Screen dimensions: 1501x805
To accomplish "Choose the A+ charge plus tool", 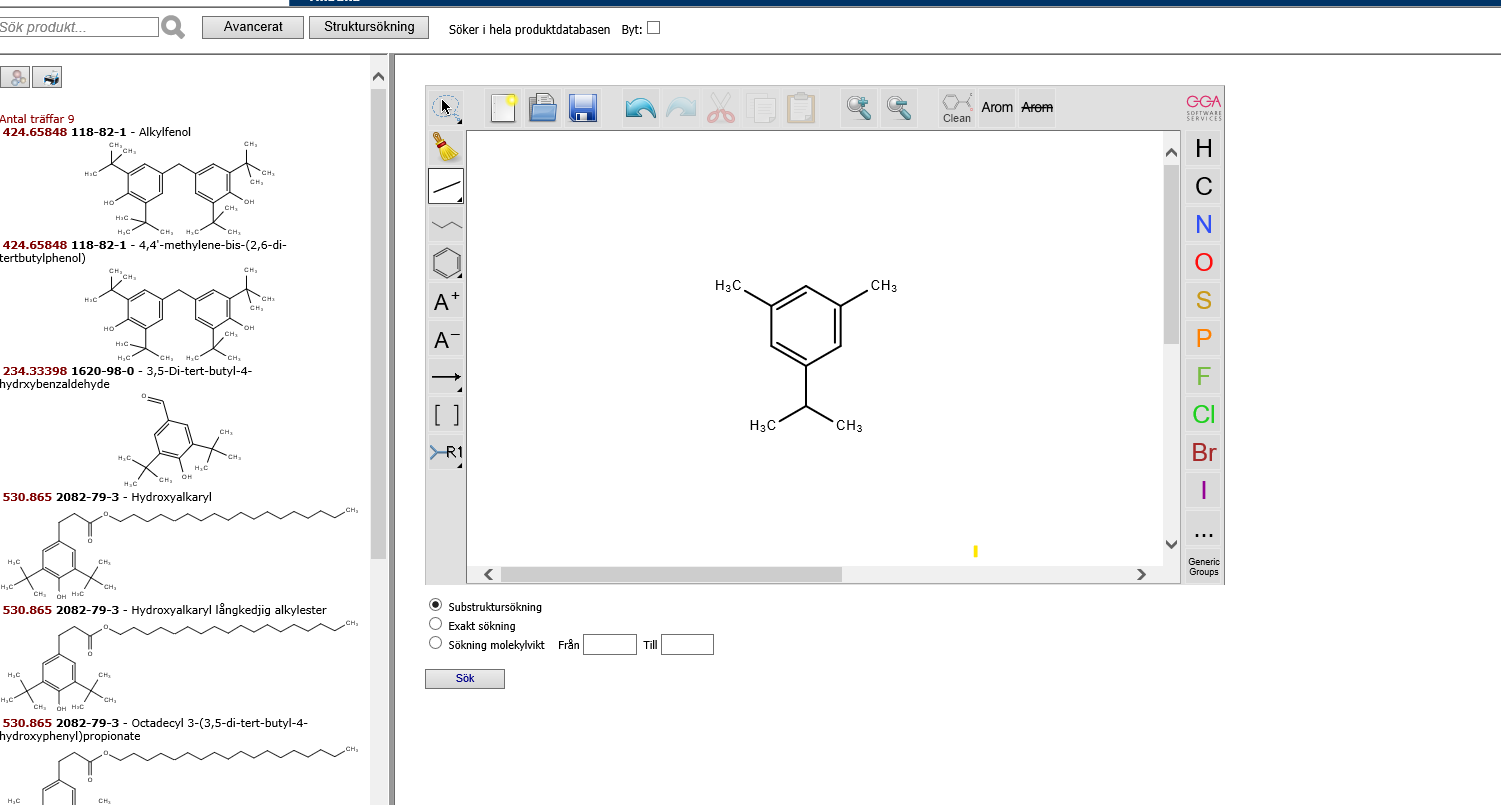I will click(x=446, y=301).
